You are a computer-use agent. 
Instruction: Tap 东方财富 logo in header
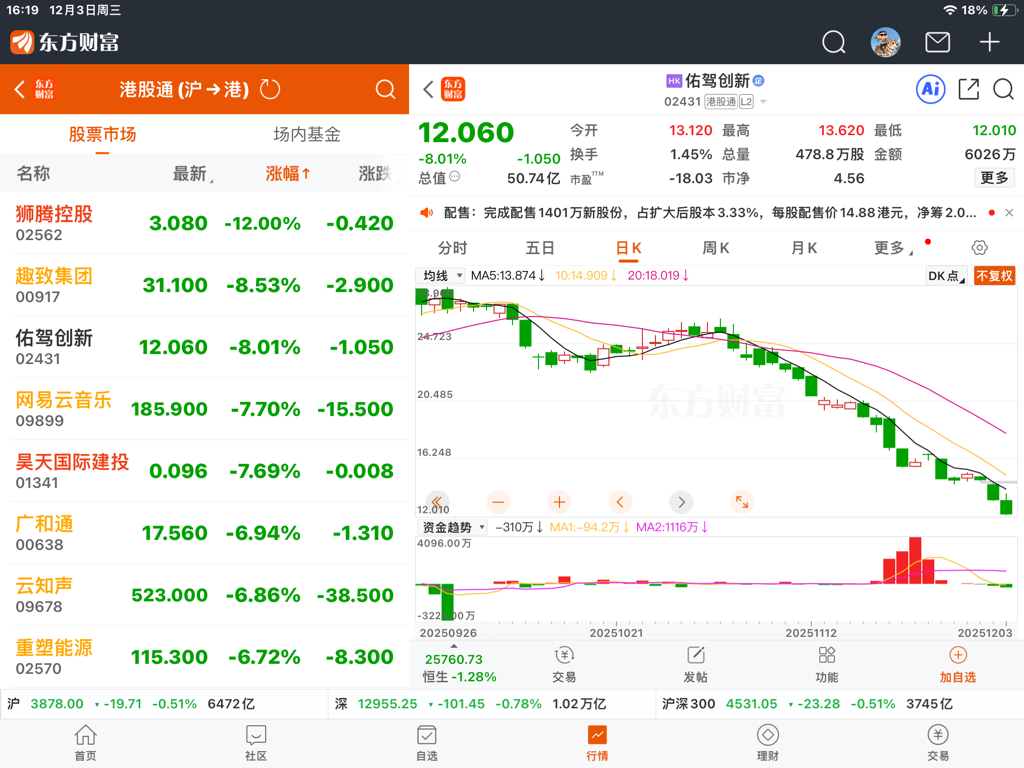tap(64, 42)
